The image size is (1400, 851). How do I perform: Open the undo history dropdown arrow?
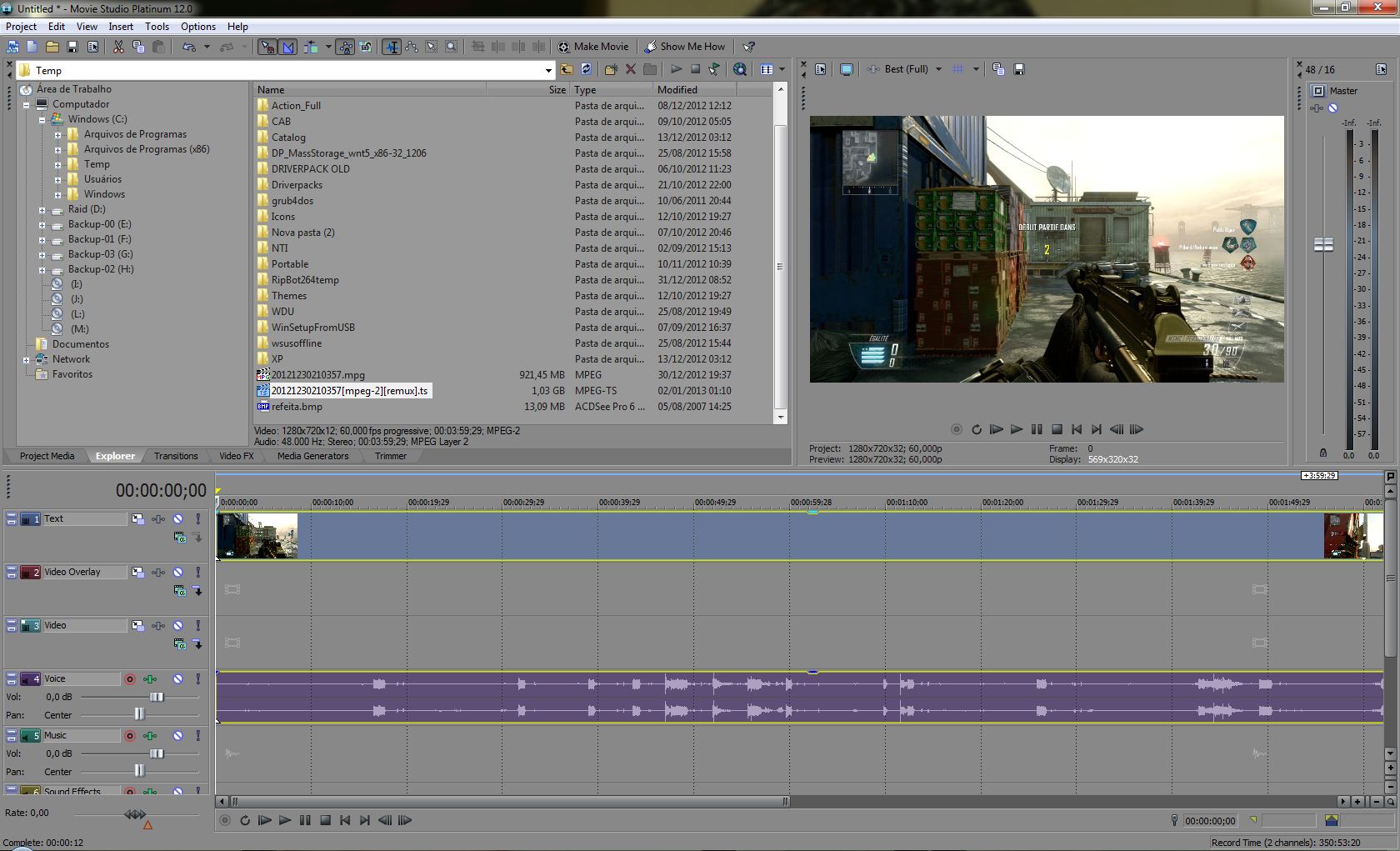click(x=207, y=47)
